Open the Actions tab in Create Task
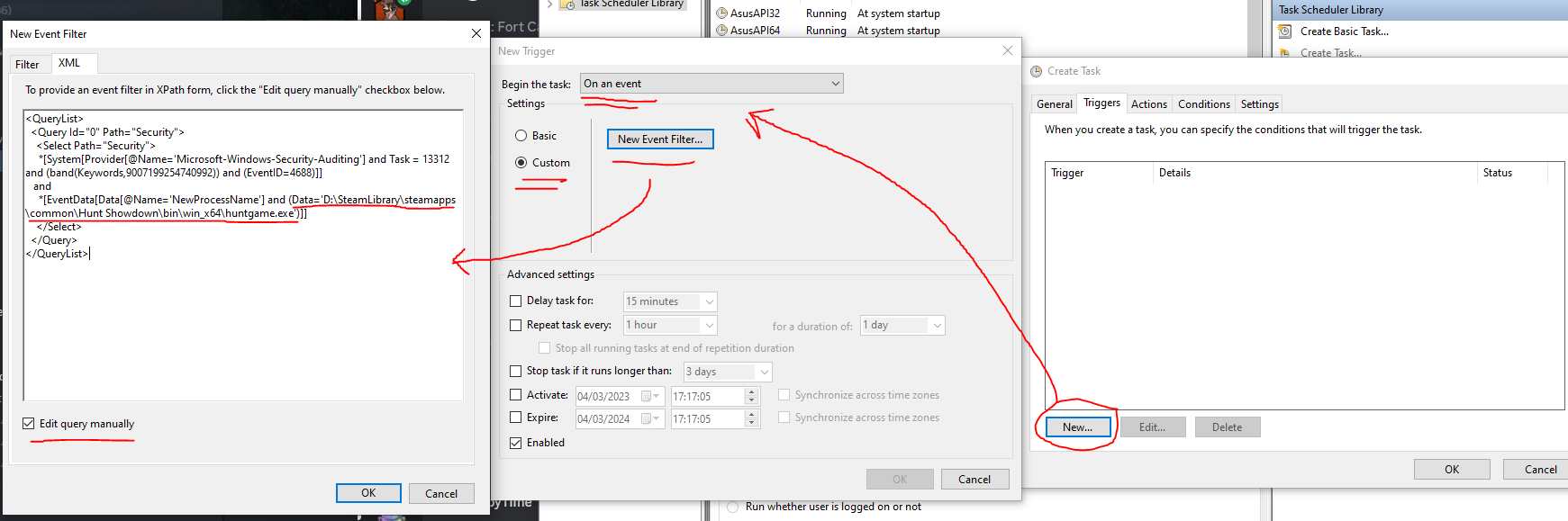The image size is (1568, 521). [x=1149, y=104]
